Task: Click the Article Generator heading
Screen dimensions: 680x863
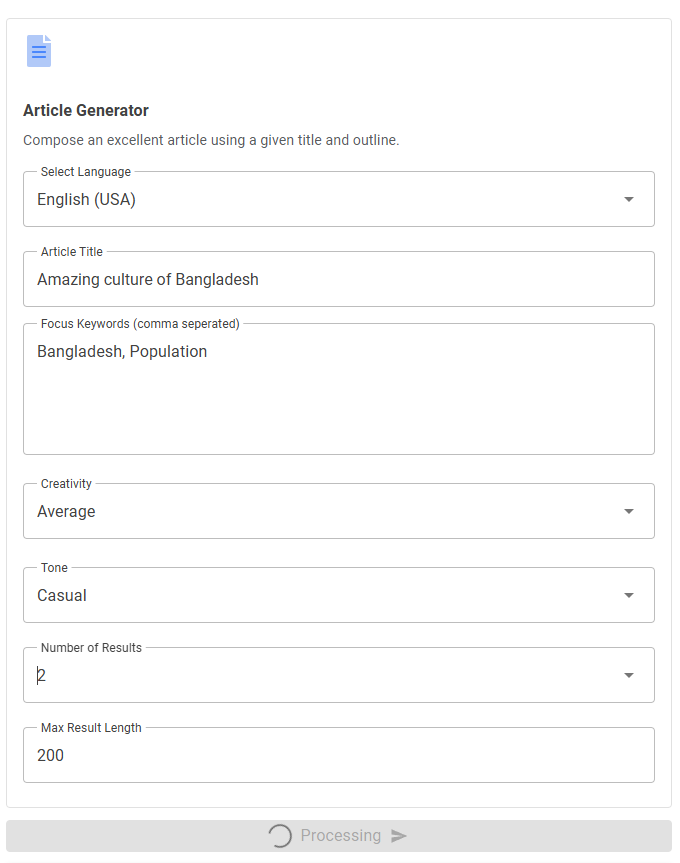Action: (86, 110)
